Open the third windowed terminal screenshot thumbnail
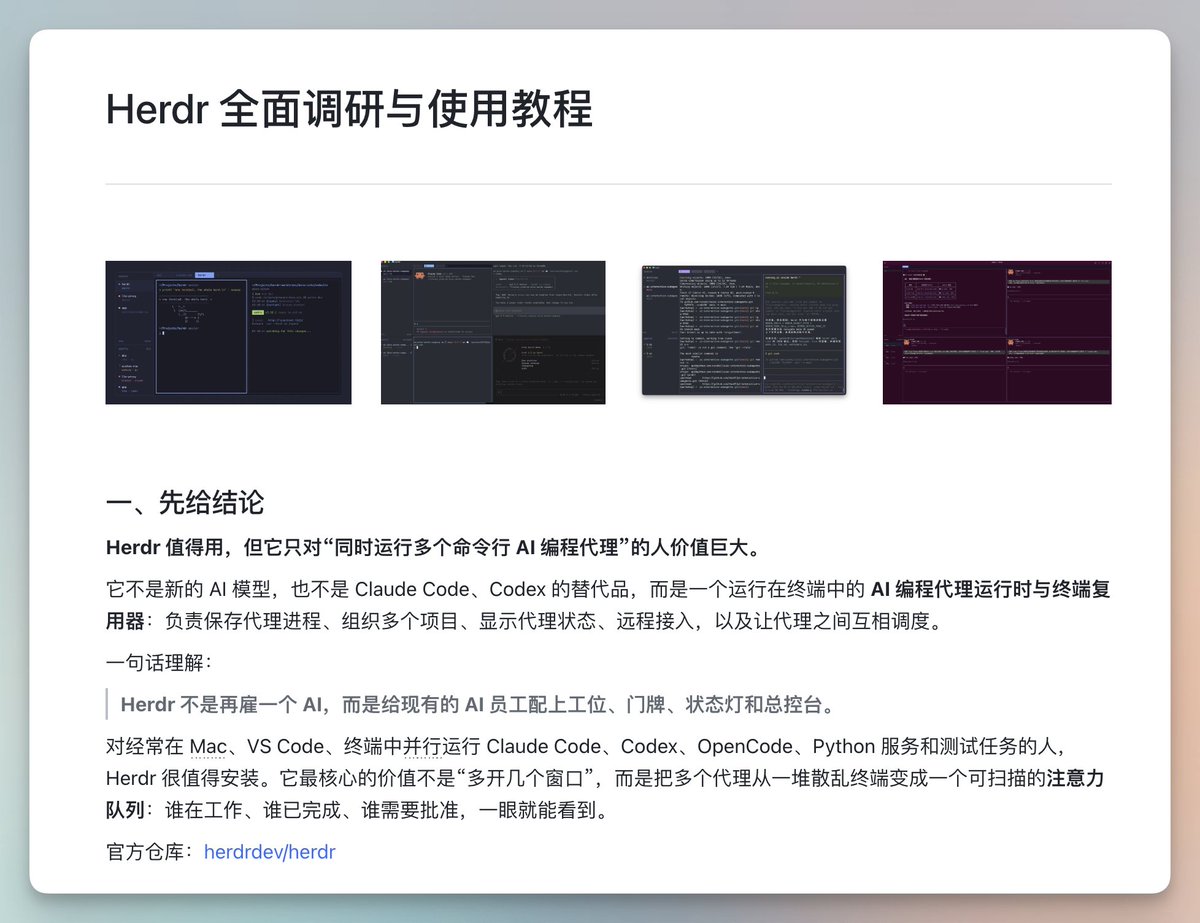Screen dimensions: 1200x923 coord(744,330)
